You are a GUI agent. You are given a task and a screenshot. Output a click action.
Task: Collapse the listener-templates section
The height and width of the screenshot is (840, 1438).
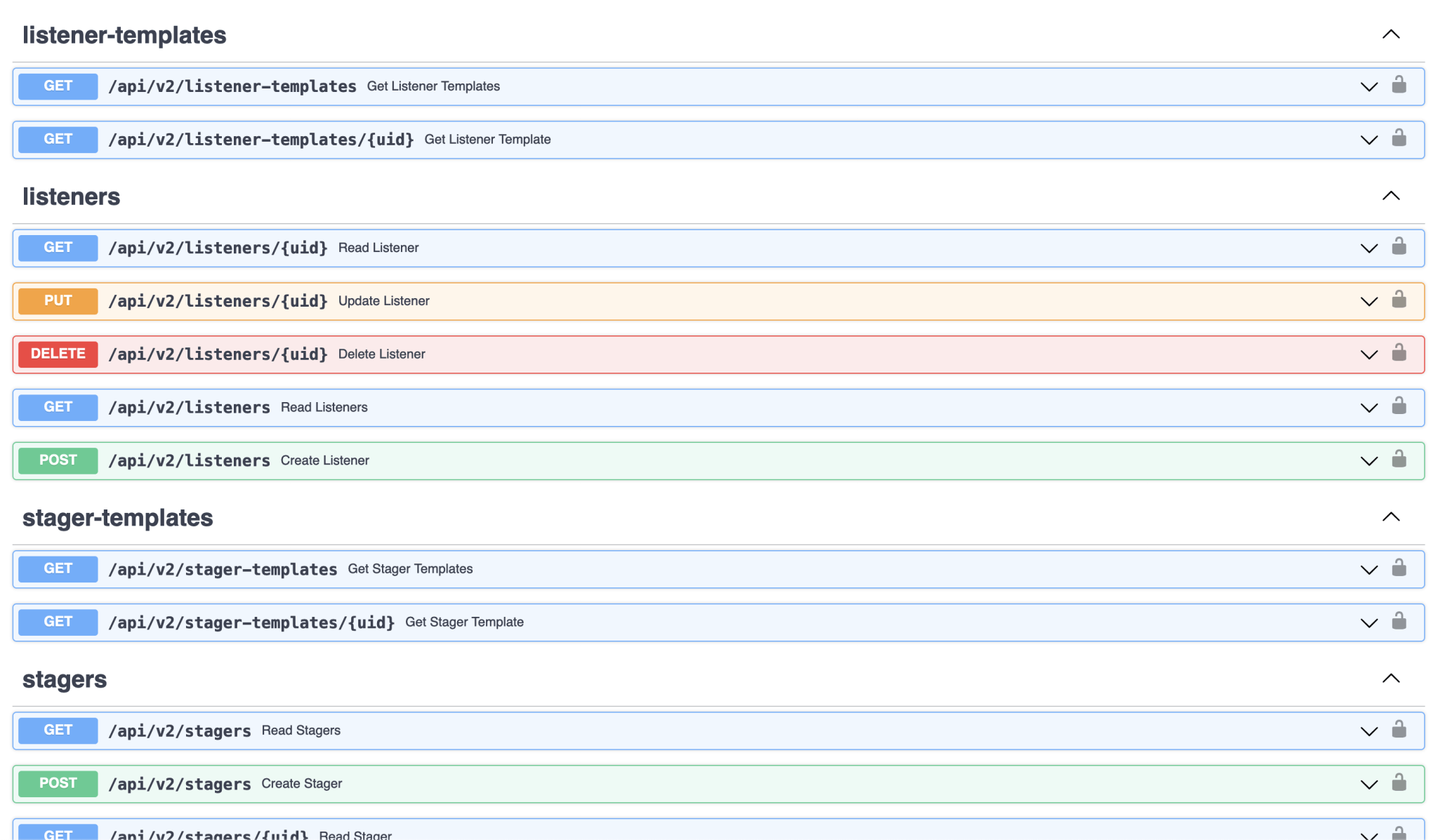(1390, 34)
